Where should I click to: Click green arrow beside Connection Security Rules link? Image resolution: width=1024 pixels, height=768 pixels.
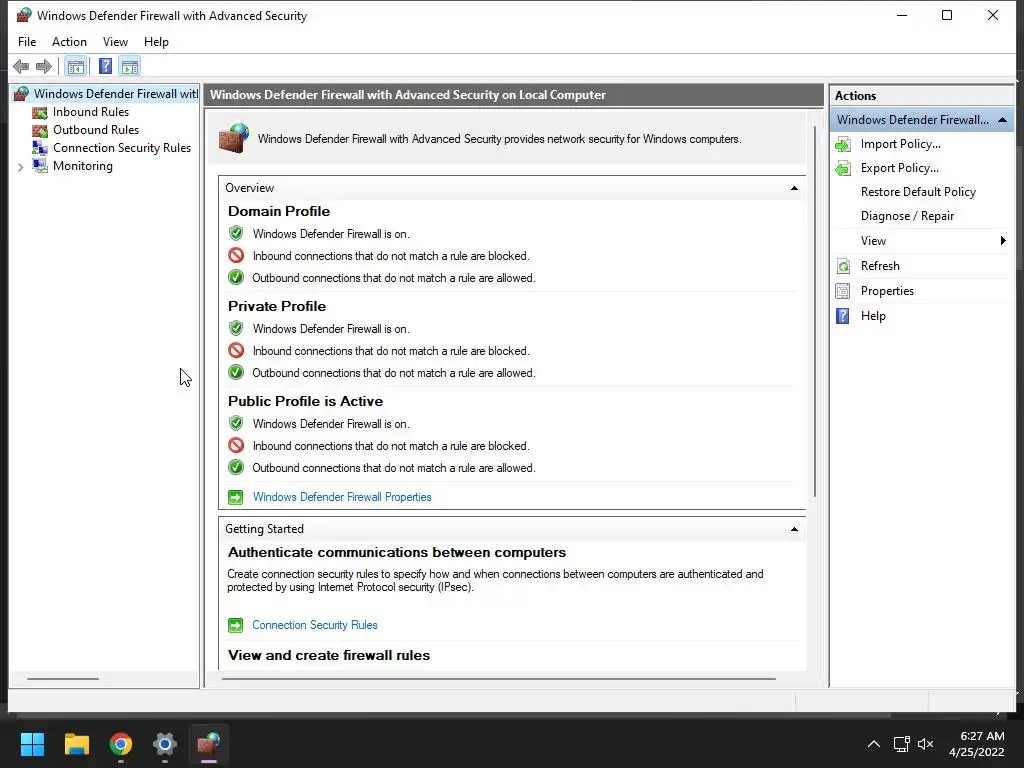[235, 625]
